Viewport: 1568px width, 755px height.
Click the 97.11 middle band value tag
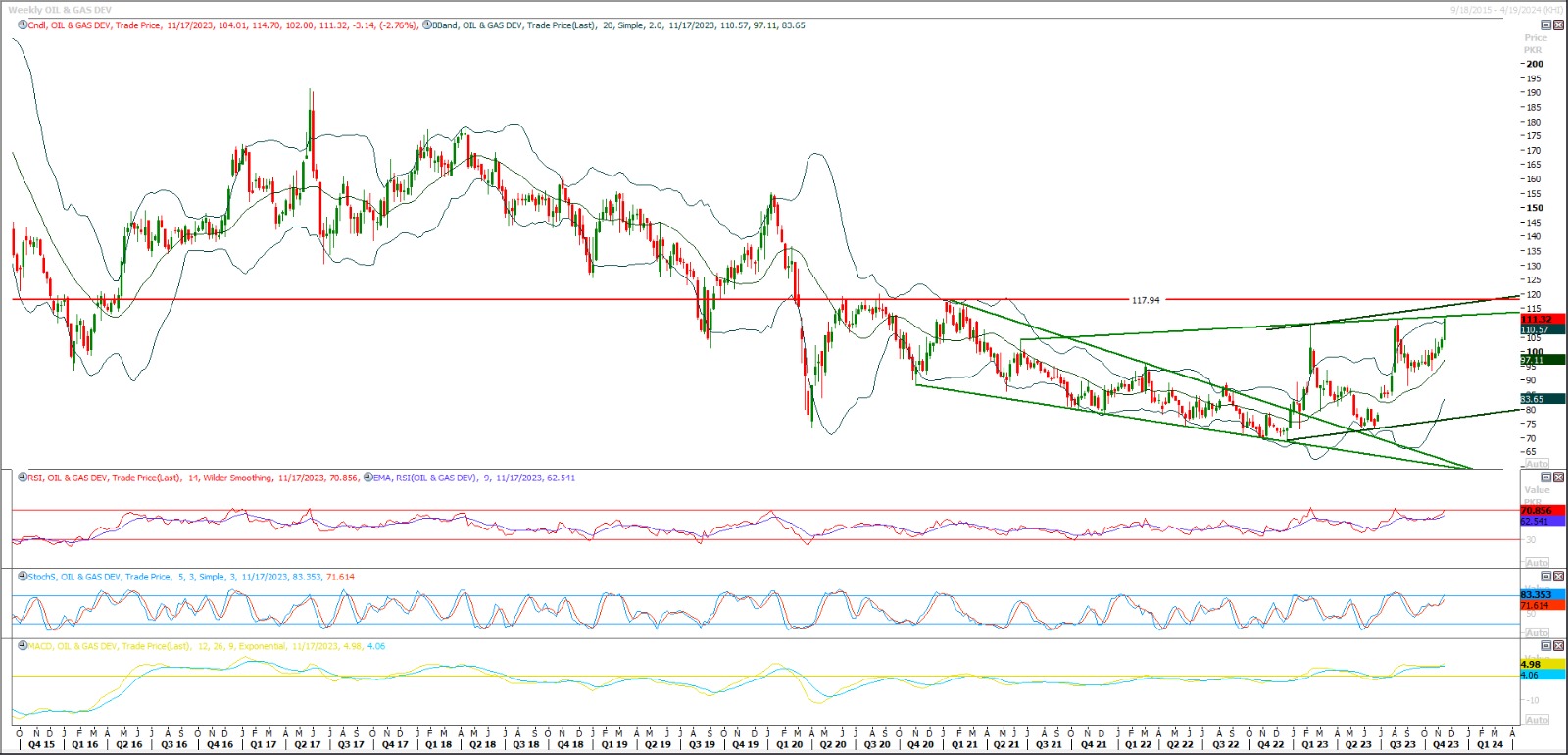pyautogui.click(x=1543, y=360)
